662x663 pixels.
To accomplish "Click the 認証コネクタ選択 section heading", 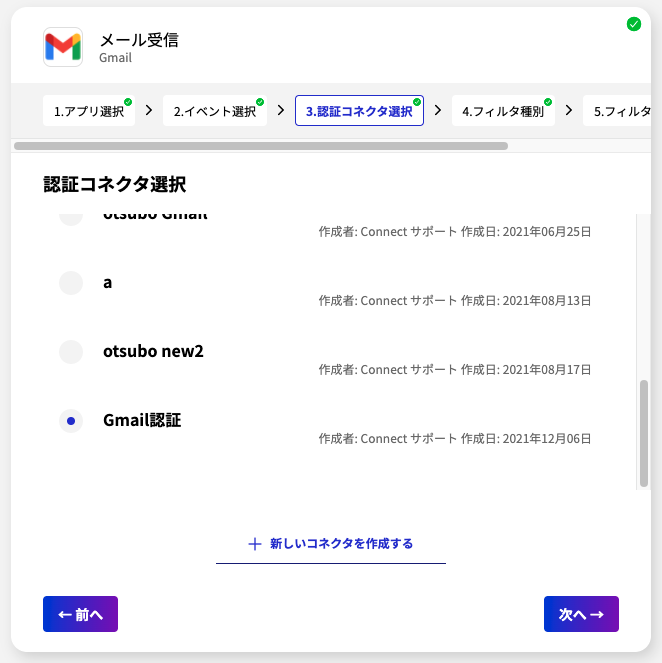I will point(115,184).
